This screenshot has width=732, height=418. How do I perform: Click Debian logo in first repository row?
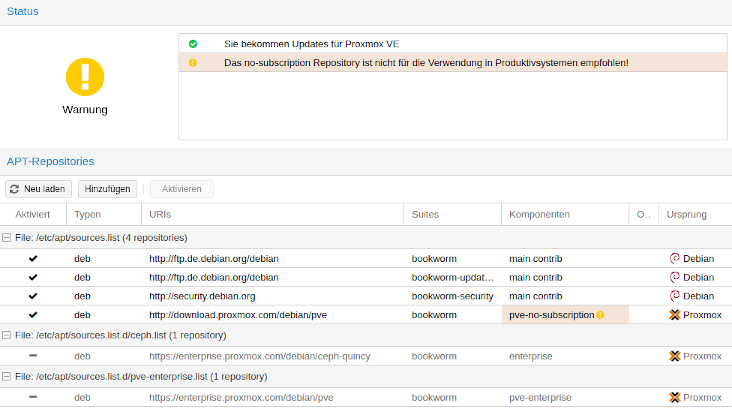675,258
